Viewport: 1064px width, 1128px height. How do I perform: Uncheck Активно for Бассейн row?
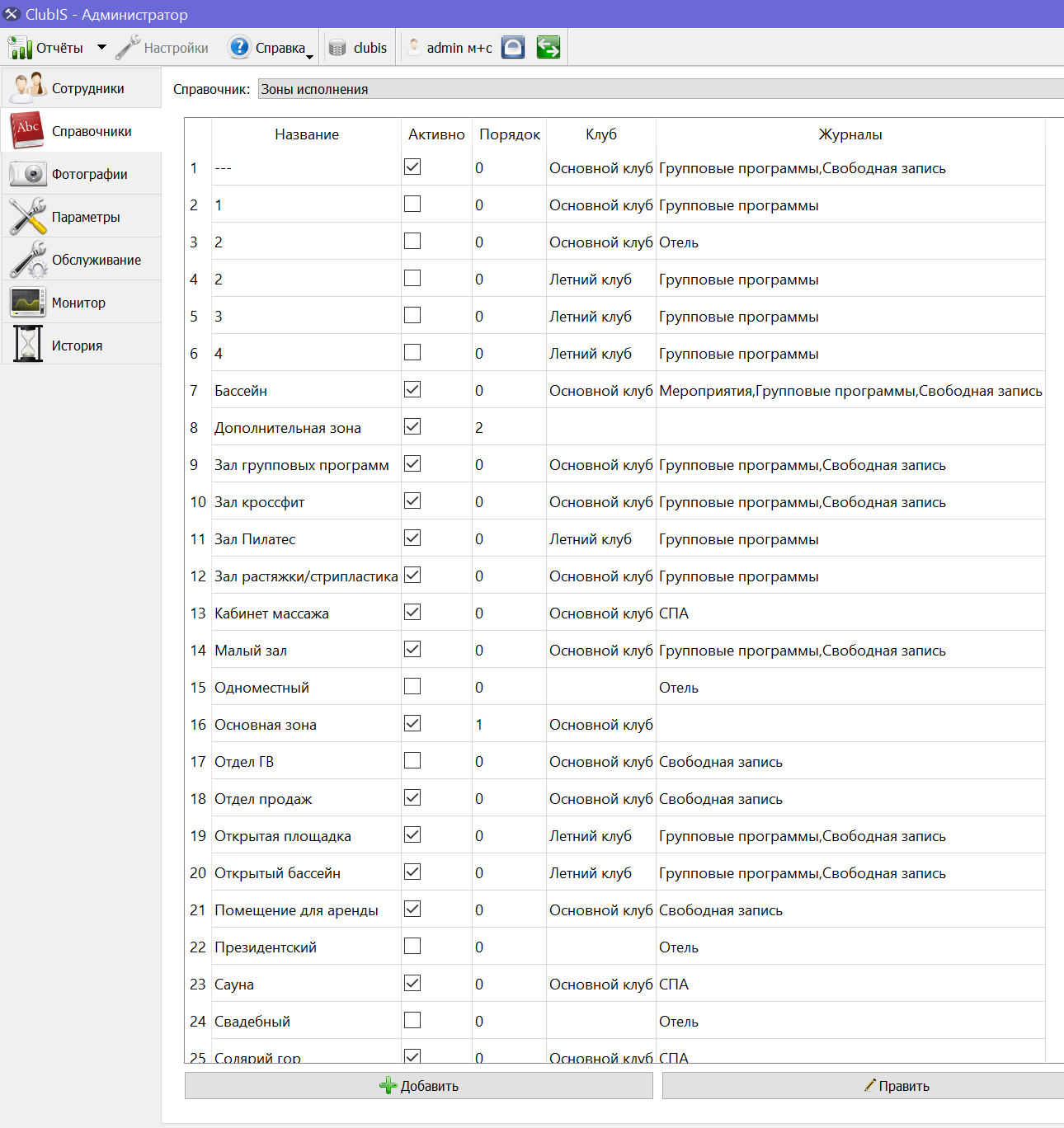(412, 389)
